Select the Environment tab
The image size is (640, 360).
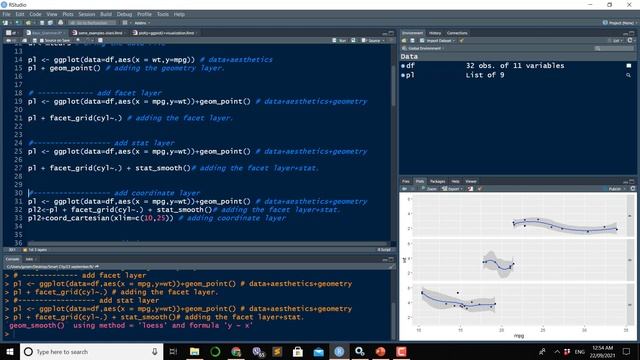click(x=412, y=33)
